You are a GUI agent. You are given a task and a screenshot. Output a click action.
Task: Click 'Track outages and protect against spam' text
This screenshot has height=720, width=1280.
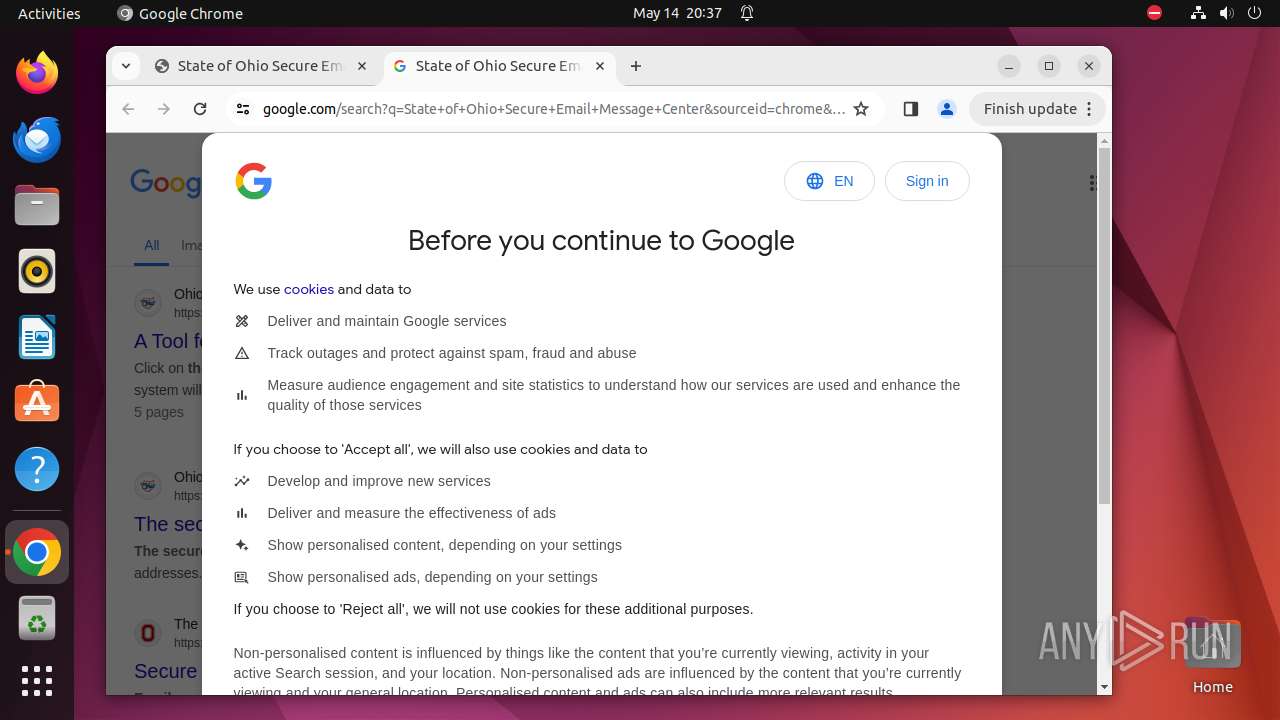coord(452,353)
